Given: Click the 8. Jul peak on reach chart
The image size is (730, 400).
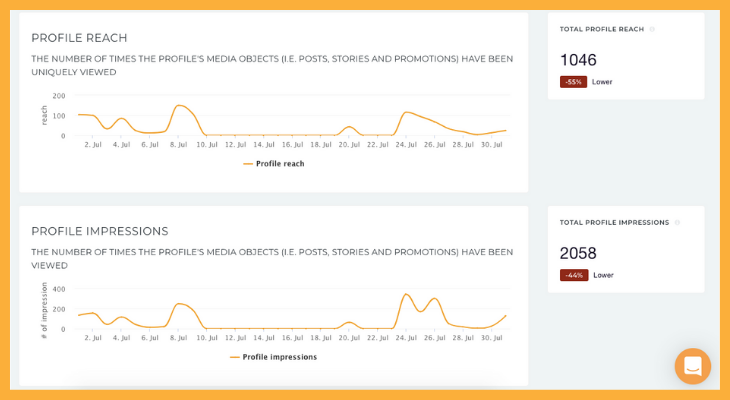Looking at the screenshot, I should [x=179, y=105].
